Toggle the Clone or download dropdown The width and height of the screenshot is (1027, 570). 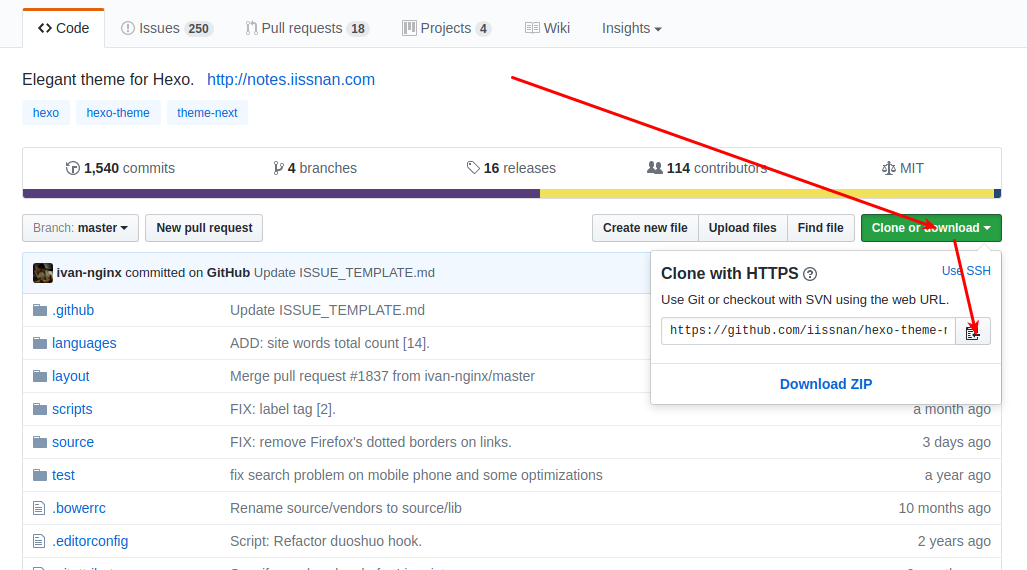point(931,228)
